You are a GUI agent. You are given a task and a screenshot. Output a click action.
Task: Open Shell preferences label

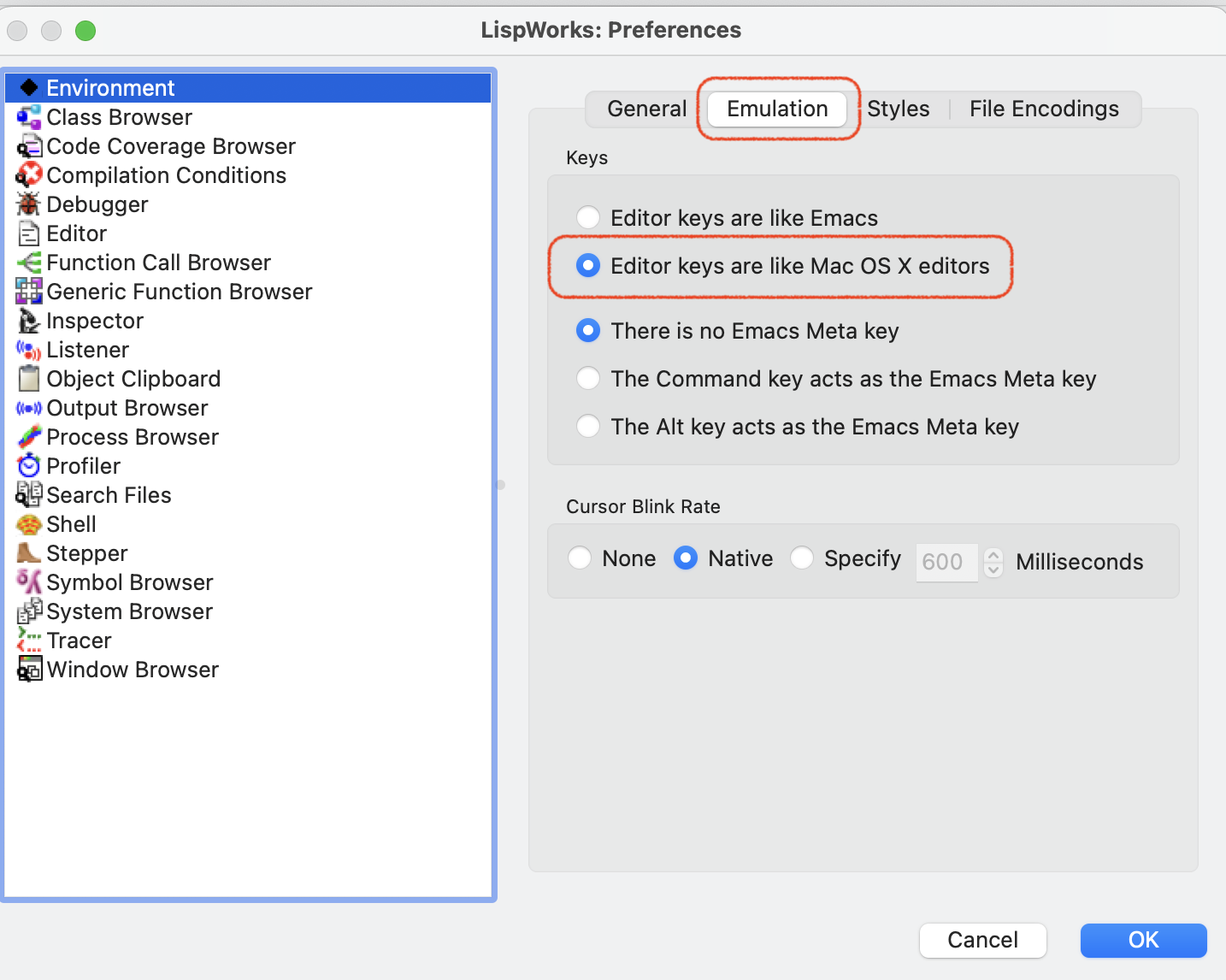tap(72, 524)
